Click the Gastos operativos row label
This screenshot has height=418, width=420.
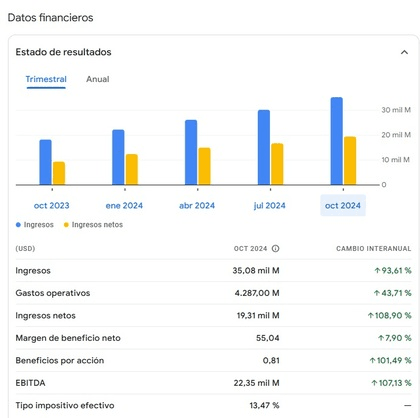click(x=53, y=293)
